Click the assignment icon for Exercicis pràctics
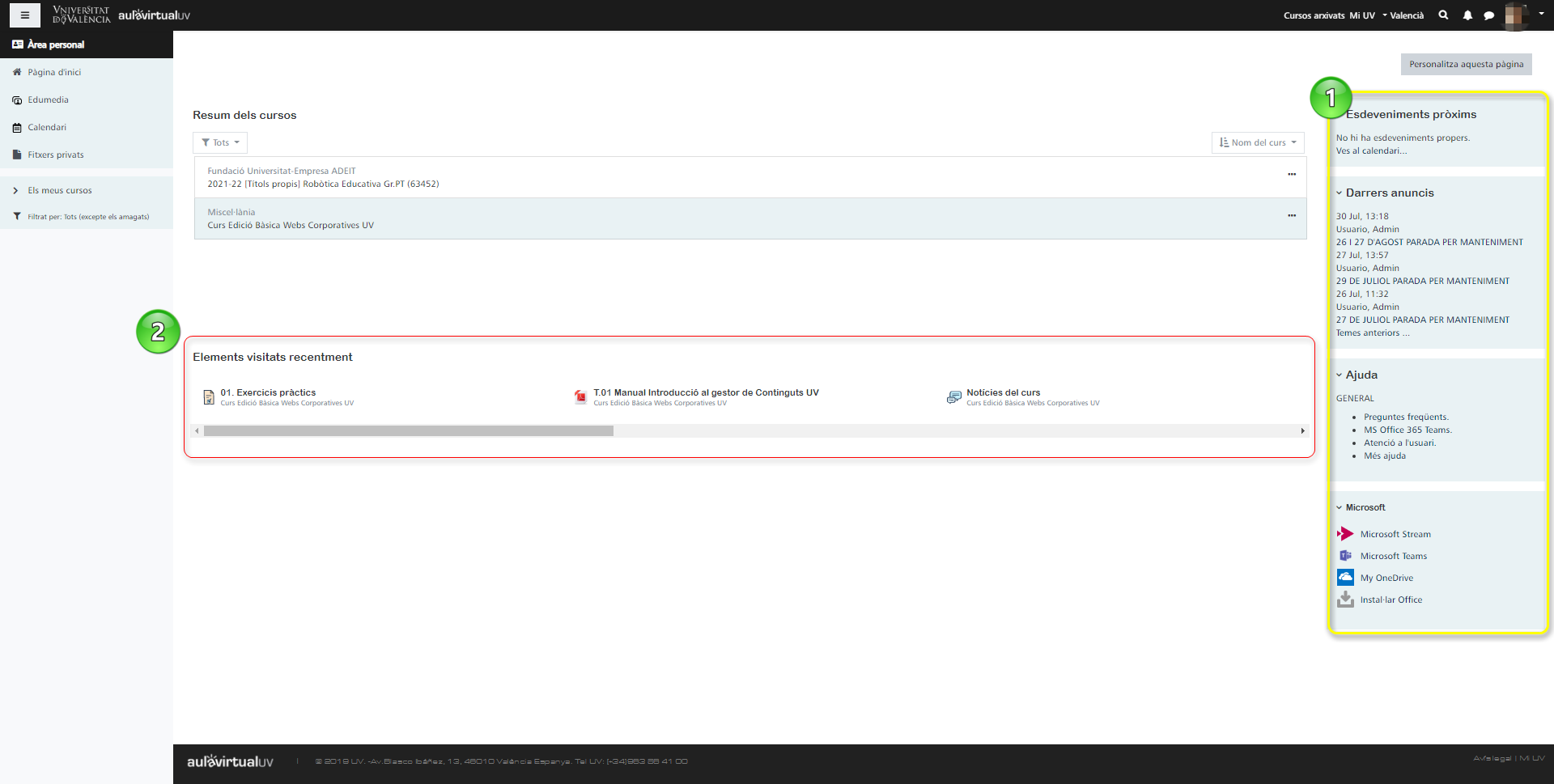Viewport: 1554px width, 784px height. (209, 397)
